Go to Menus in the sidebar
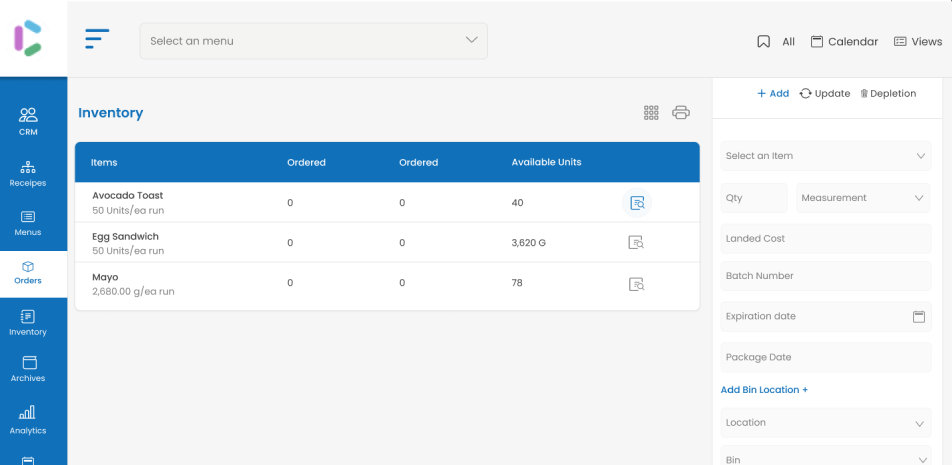952x465 pixels. click(x=28, y=223)
